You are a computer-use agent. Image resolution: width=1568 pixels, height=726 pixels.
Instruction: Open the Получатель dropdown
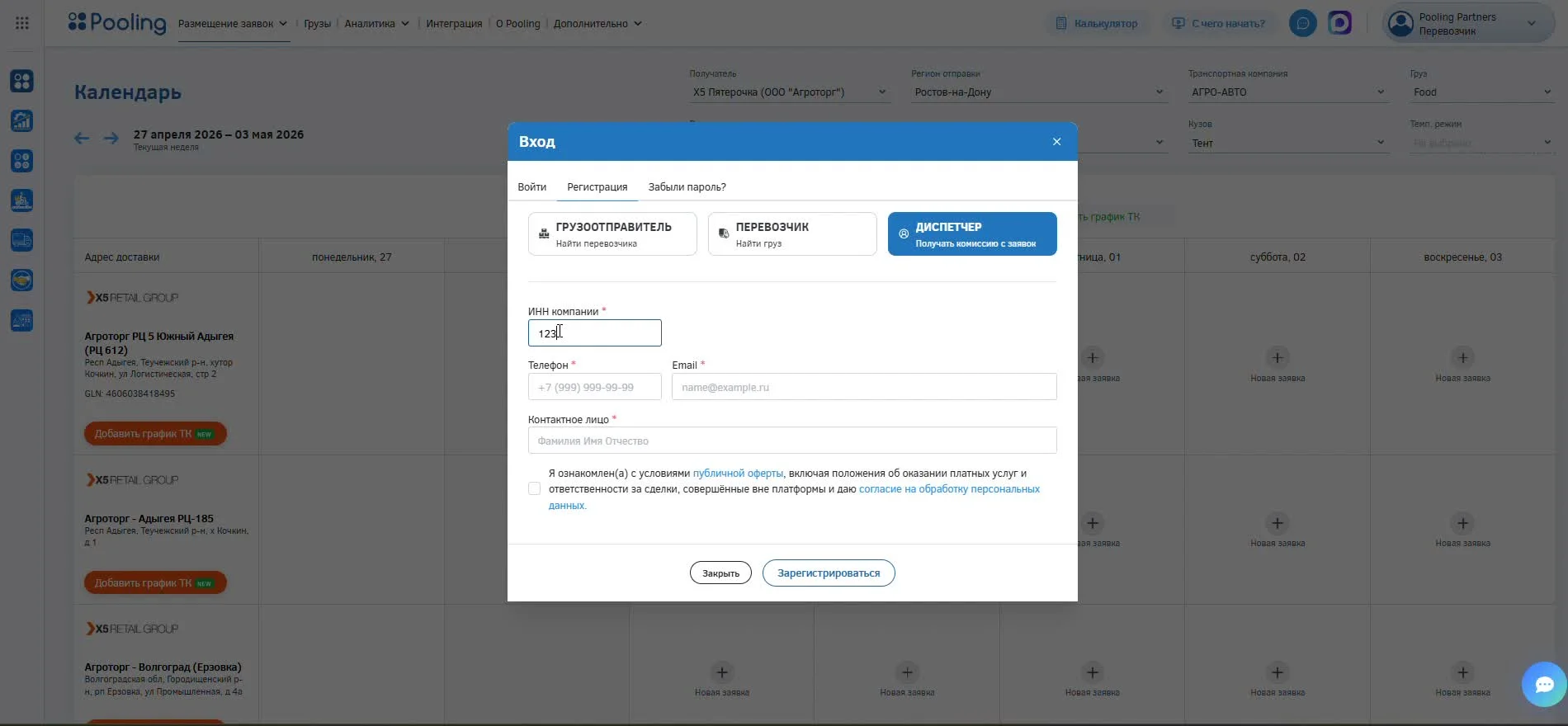tap(789, 92)
